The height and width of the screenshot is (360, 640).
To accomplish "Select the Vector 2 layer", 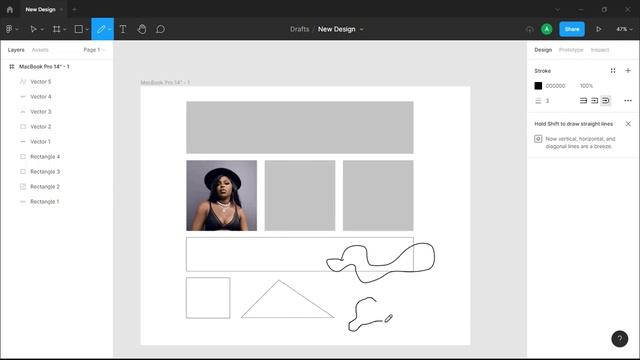I will (40, 127).
